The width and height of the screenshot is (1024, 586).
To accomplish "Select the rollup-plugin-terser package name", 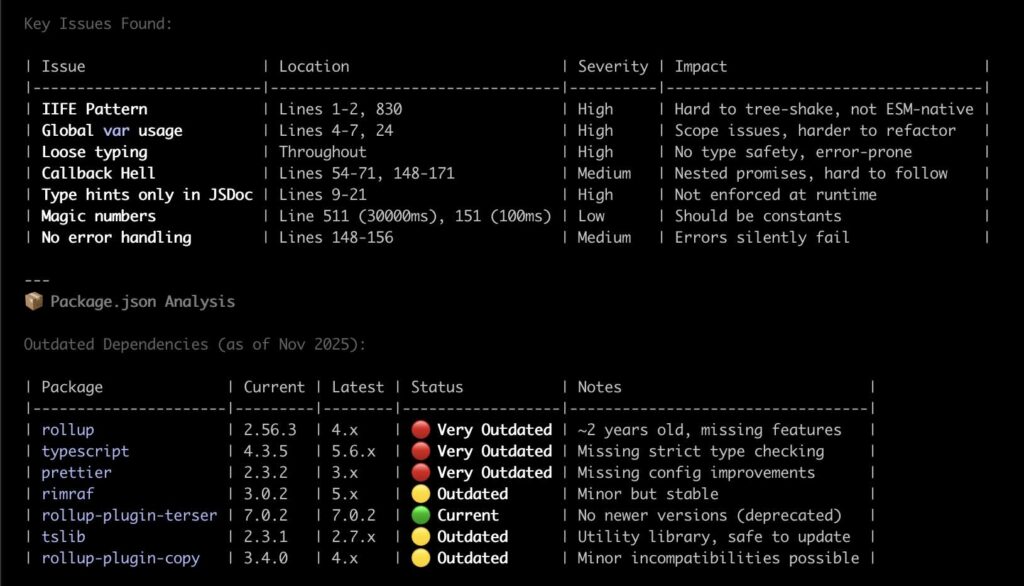I will point(129,515).
